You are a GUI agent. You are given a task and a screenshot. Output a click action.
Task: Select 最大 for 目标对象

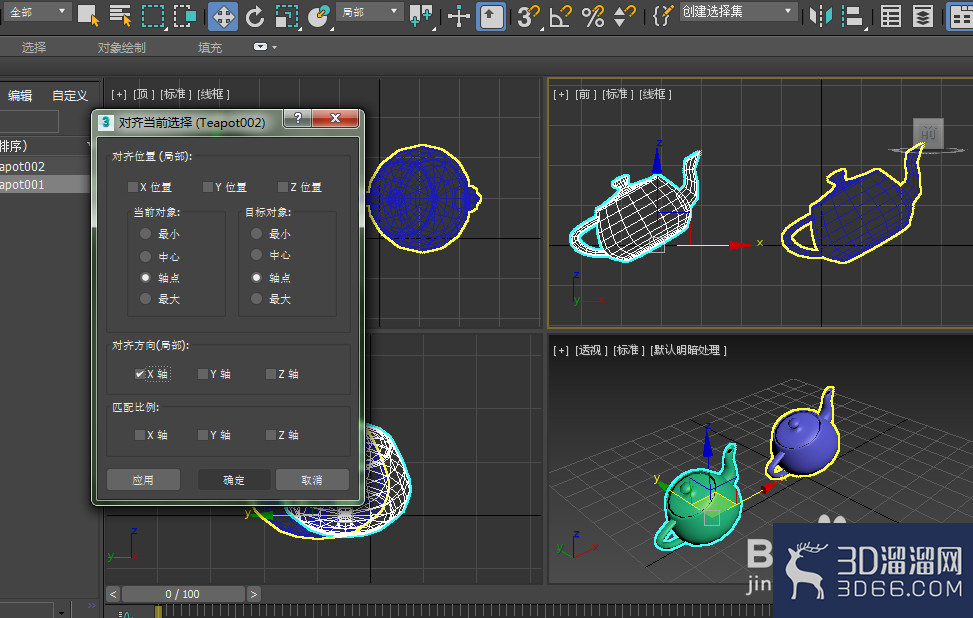256,298
